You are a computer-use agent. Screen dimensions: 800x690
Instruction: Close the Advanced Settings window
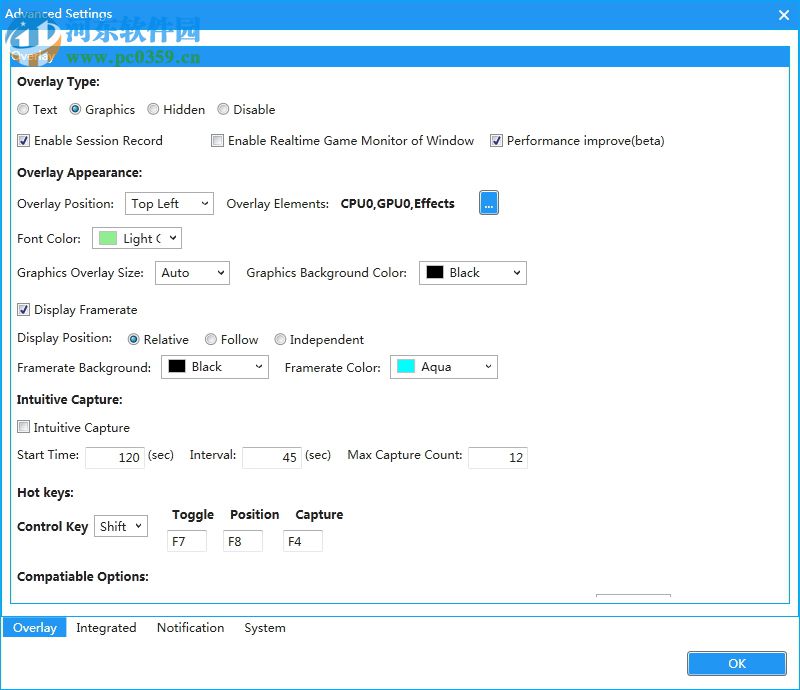click(x=784, y=15)
